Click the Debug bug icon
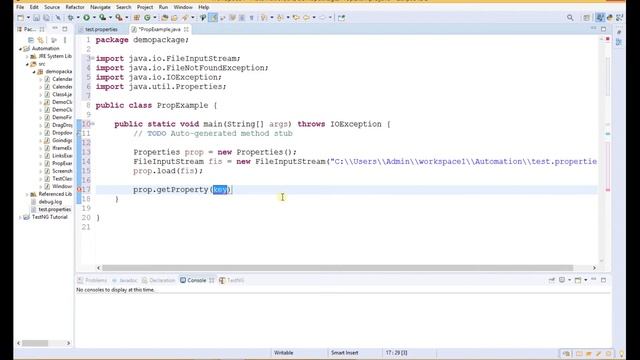This screenshot has height=360, width=640. [71, 18]
